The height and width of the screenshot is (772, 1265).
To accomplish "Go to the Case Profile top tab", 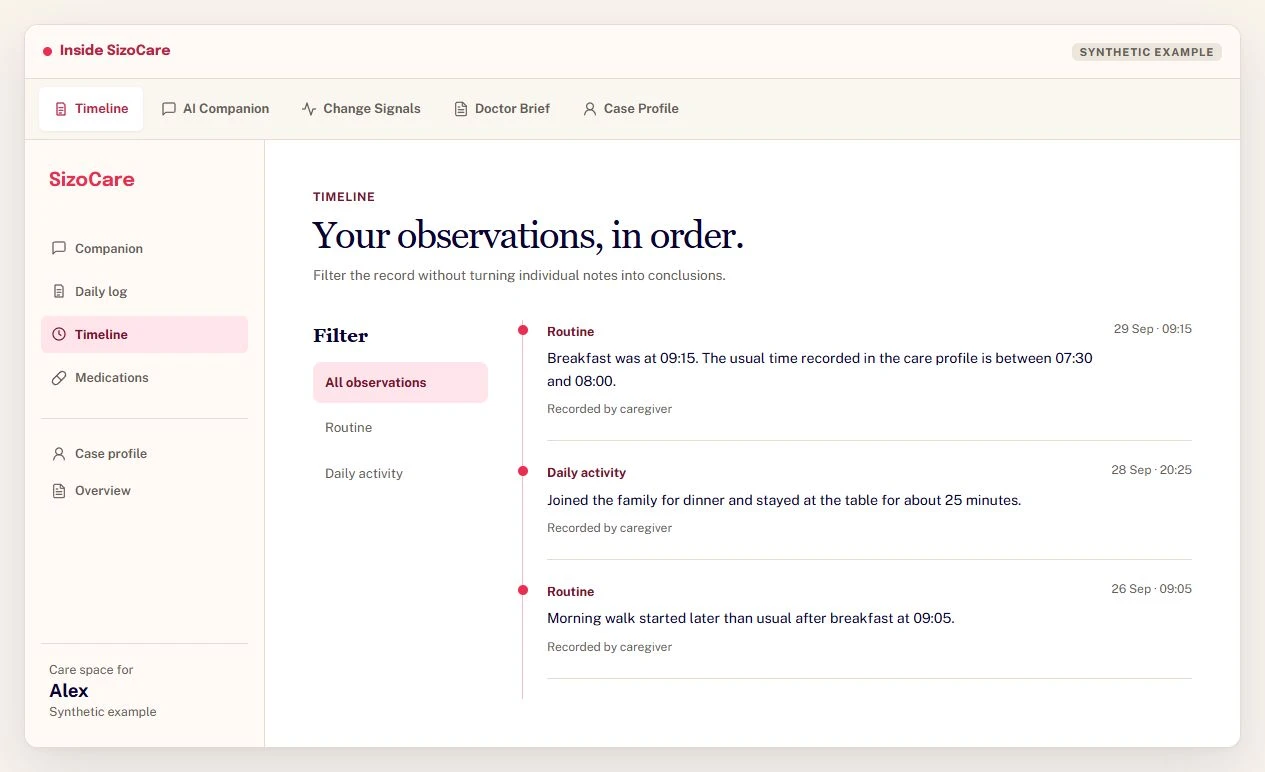I will tap(631, 109).
